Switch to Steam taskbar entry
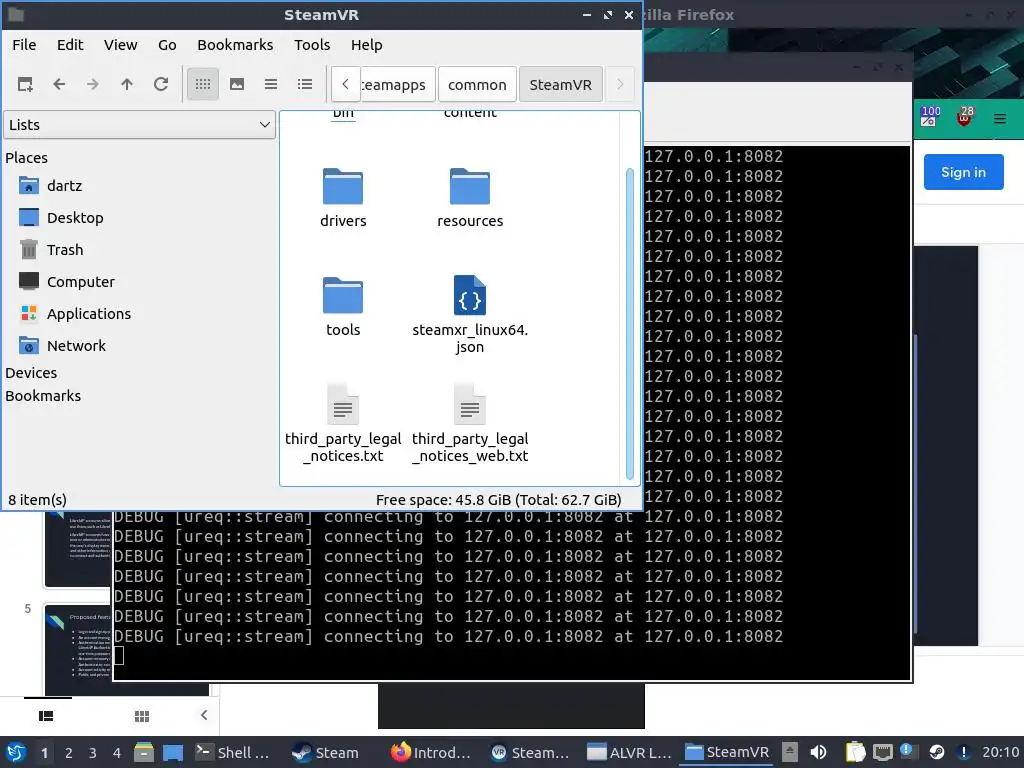 326,752
